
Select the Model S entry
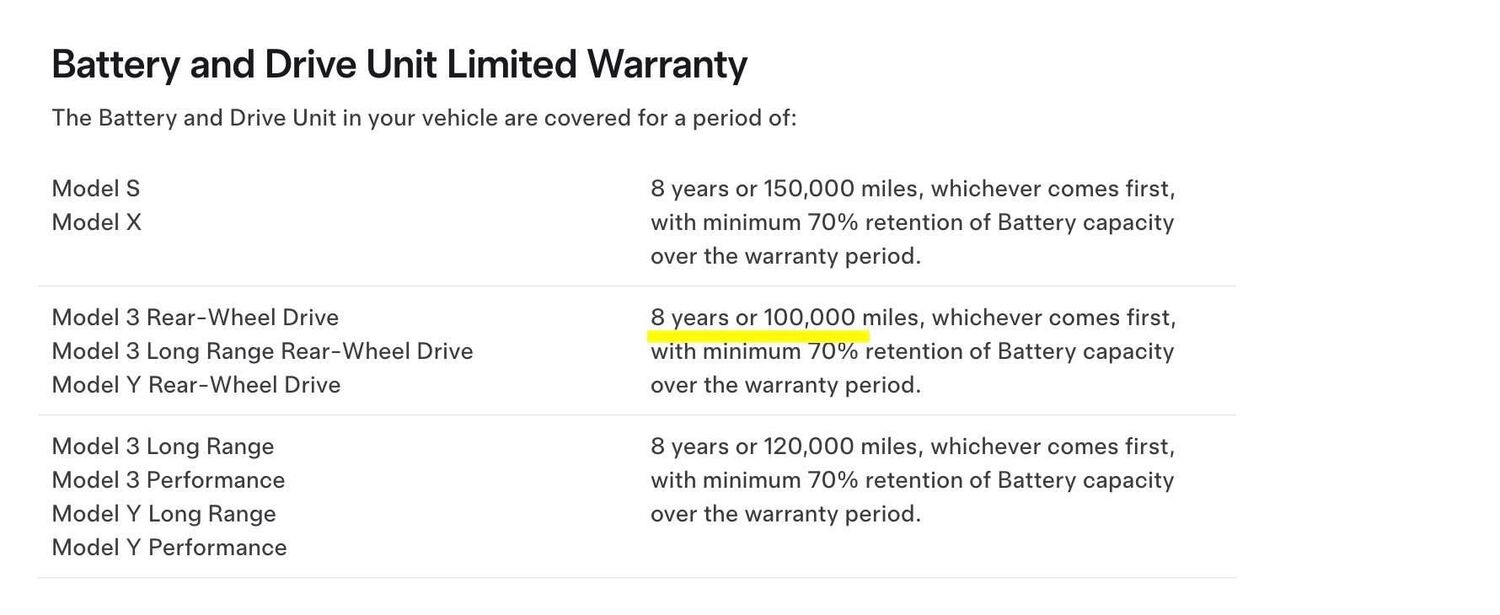tap(96, 189)
